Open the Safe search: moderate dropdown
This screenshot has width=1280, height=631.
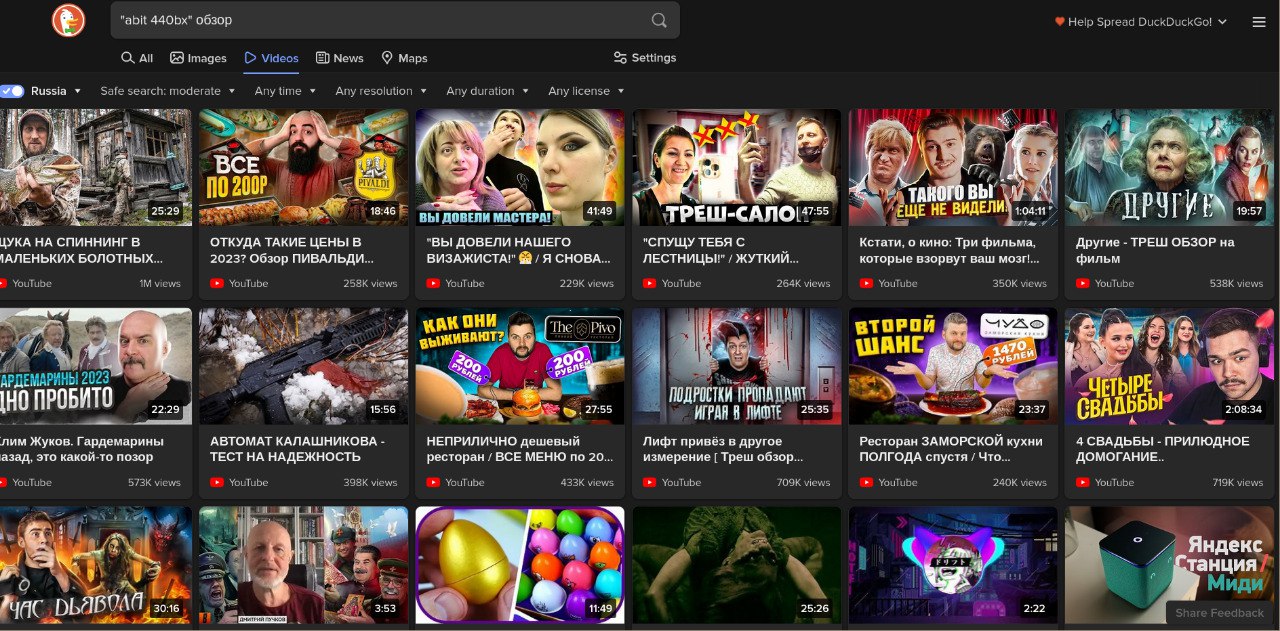[x=167, y=91]
